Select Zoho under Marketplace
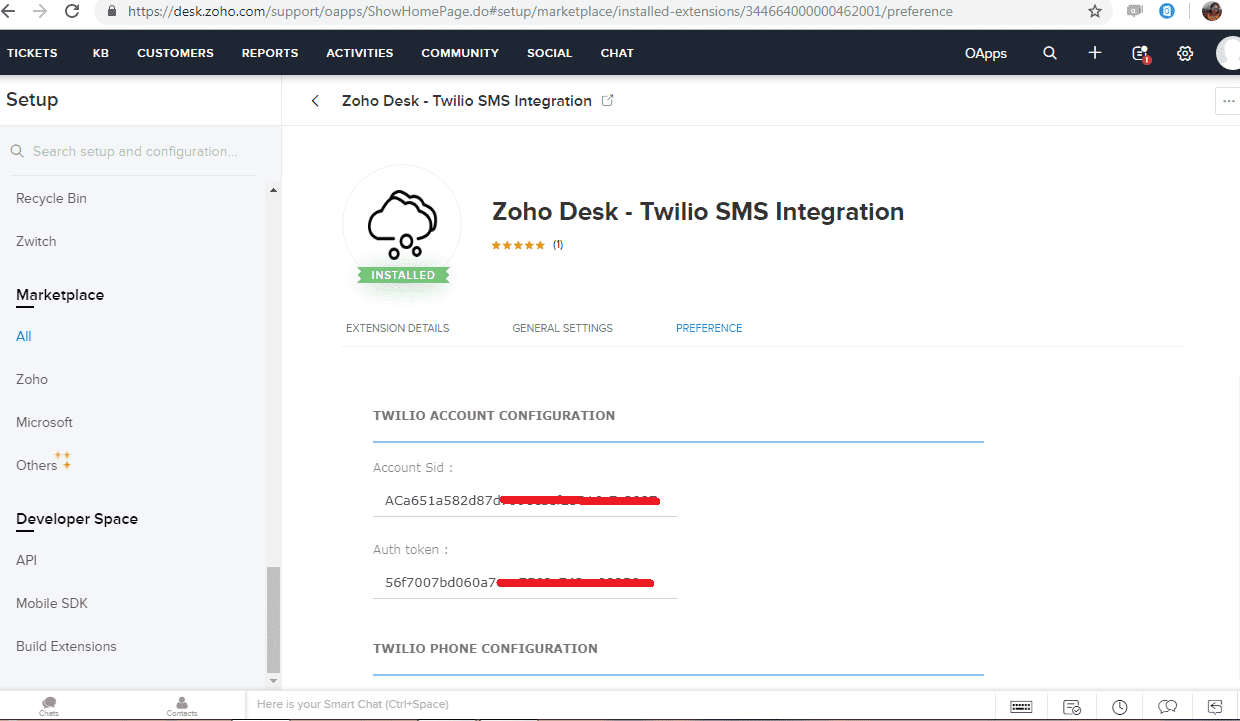Screen dimensions: 1240x721 [32, 379]
